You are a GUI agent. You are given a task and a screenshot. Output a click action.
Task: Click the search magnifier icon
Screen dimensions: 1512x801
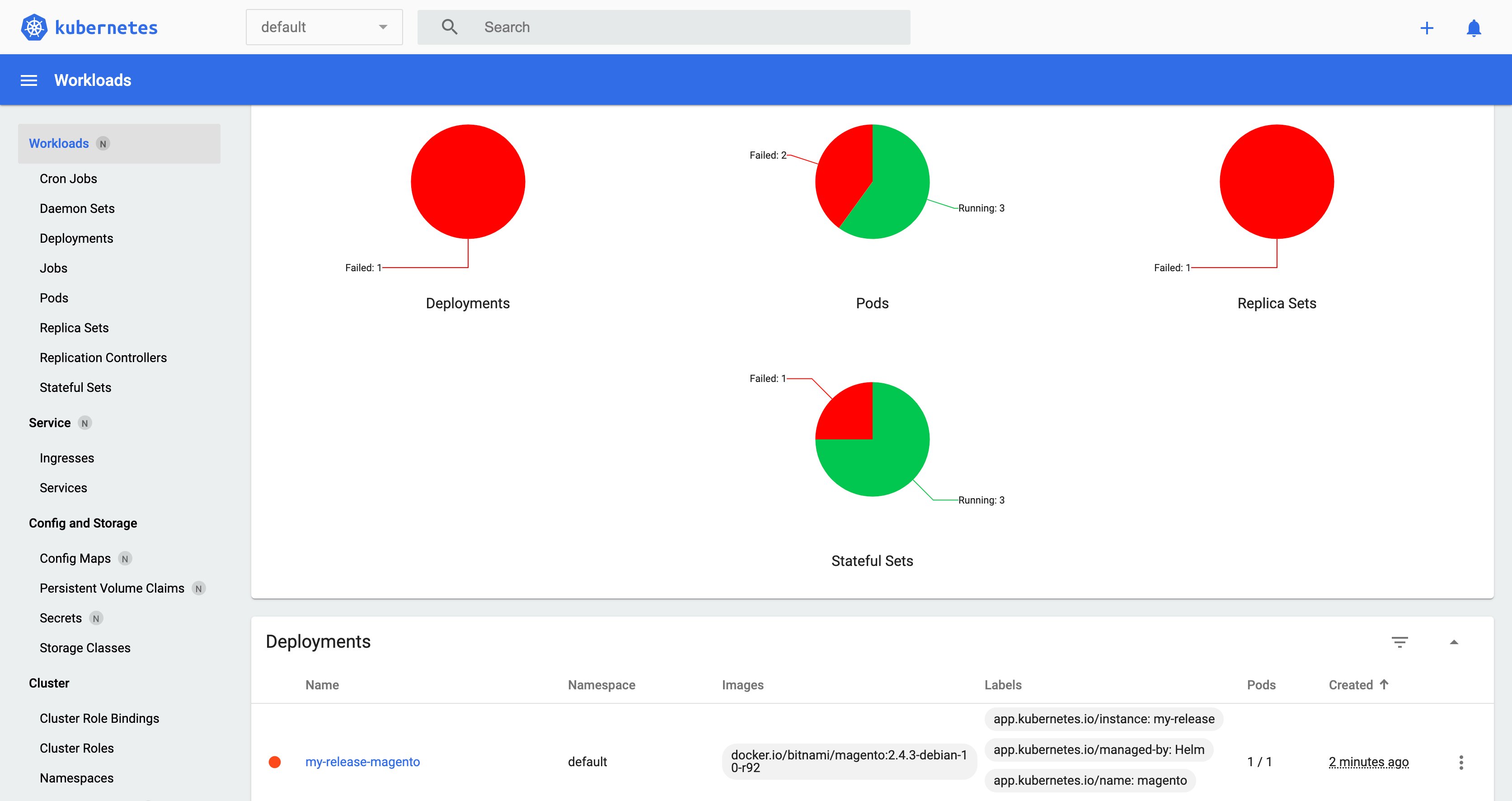click(x=449, y=27)
